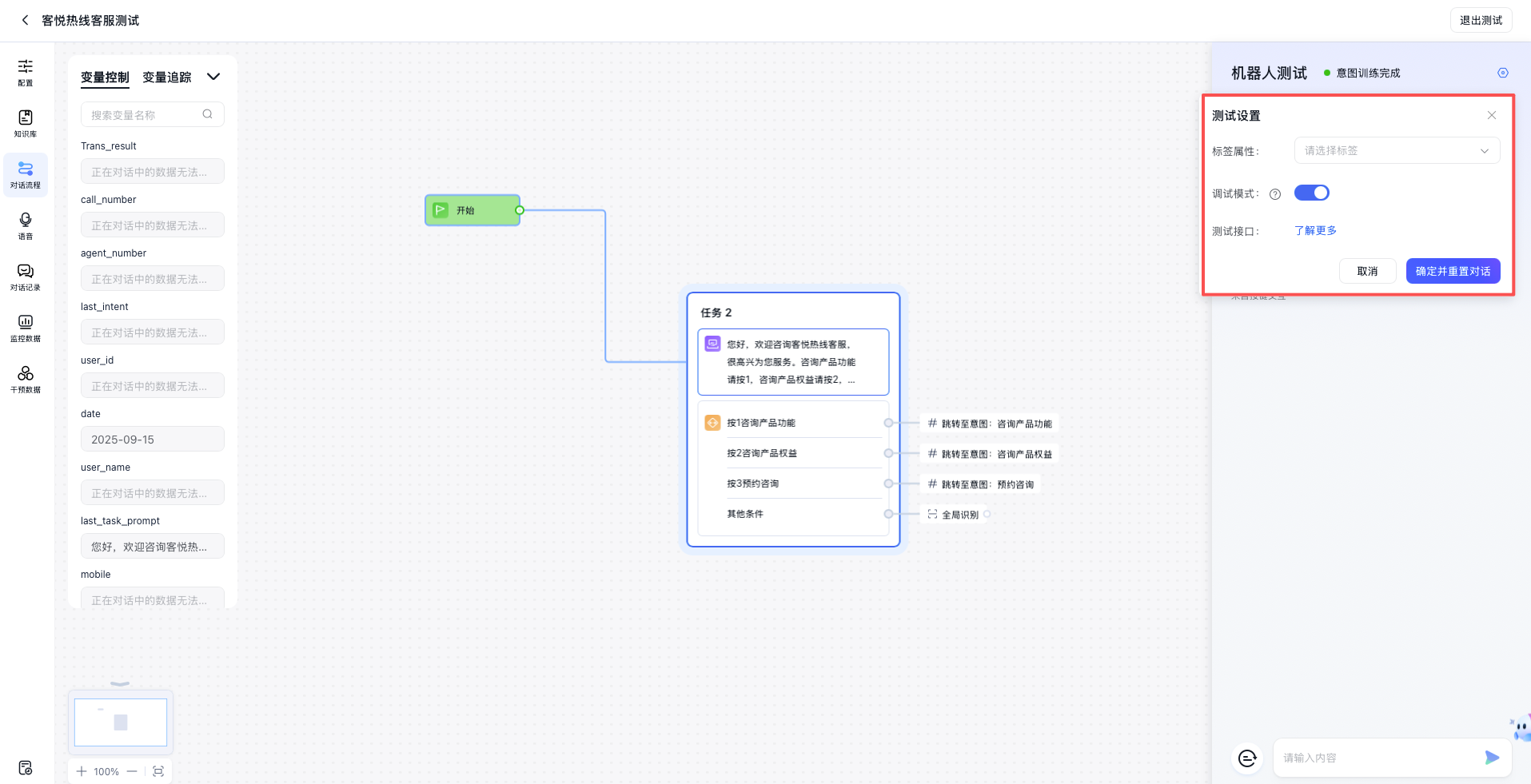This screenshot has height=784, width=1531.
Task: Open the 监控数据 monitoring icon
Action: tap(26, 327)
